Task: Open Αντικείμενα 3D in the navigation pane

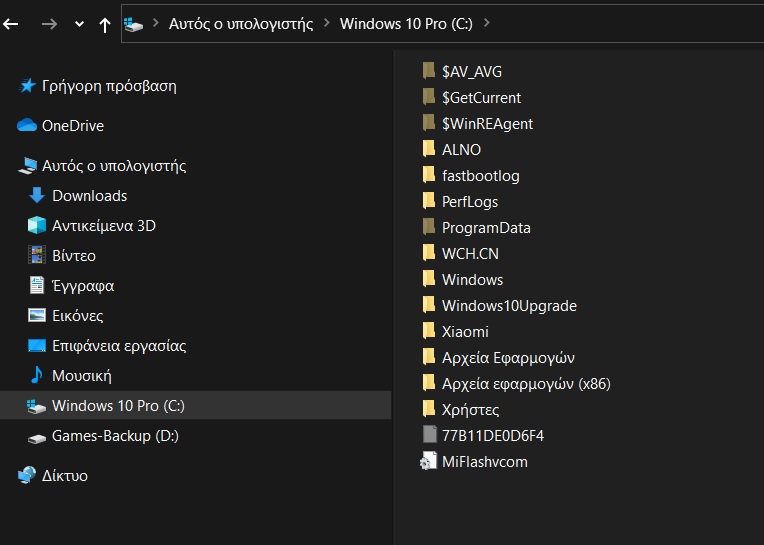Action: 104,226
